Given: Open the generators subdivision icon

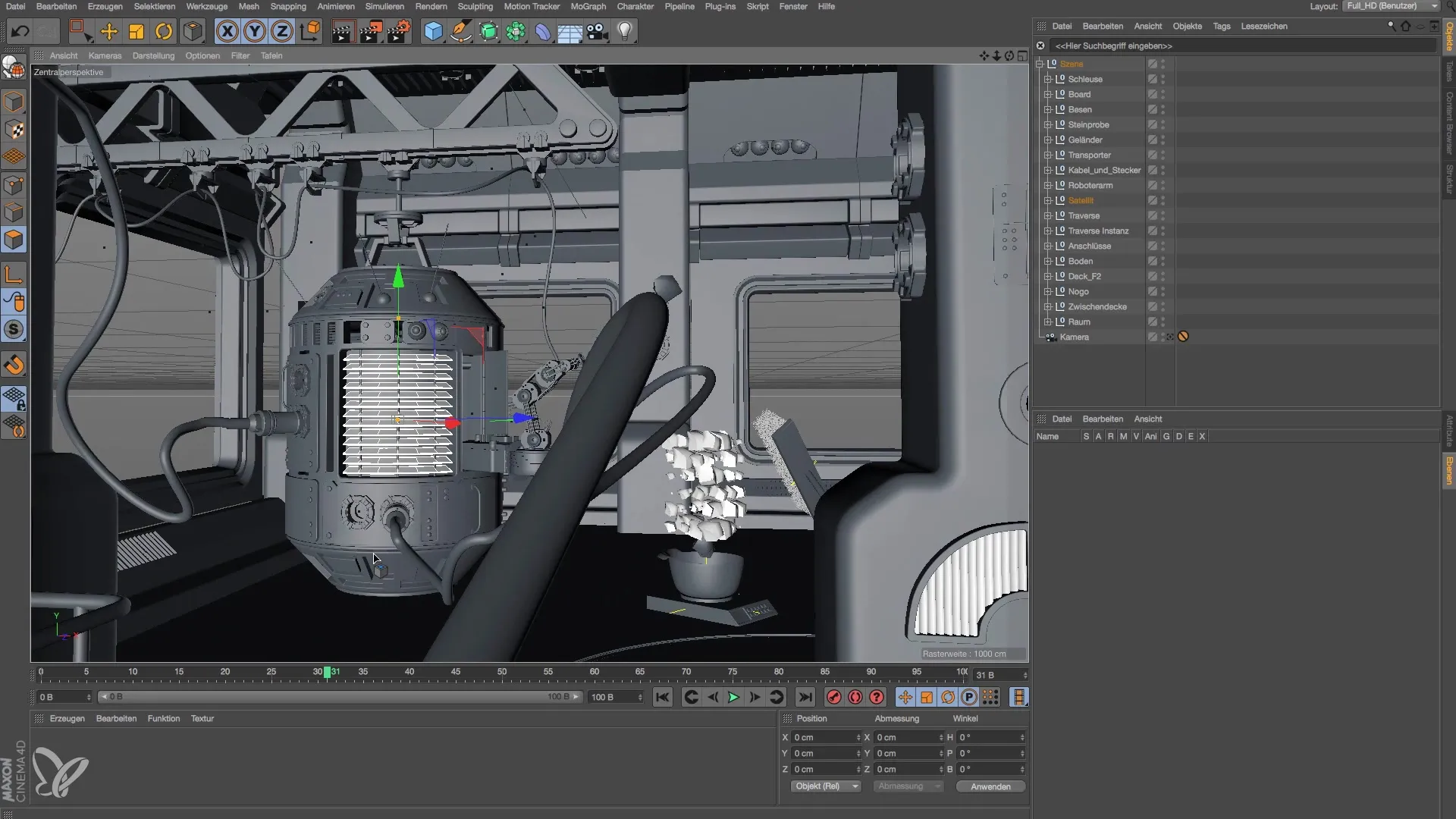Looking at the screenshot, I should point(488,31).
